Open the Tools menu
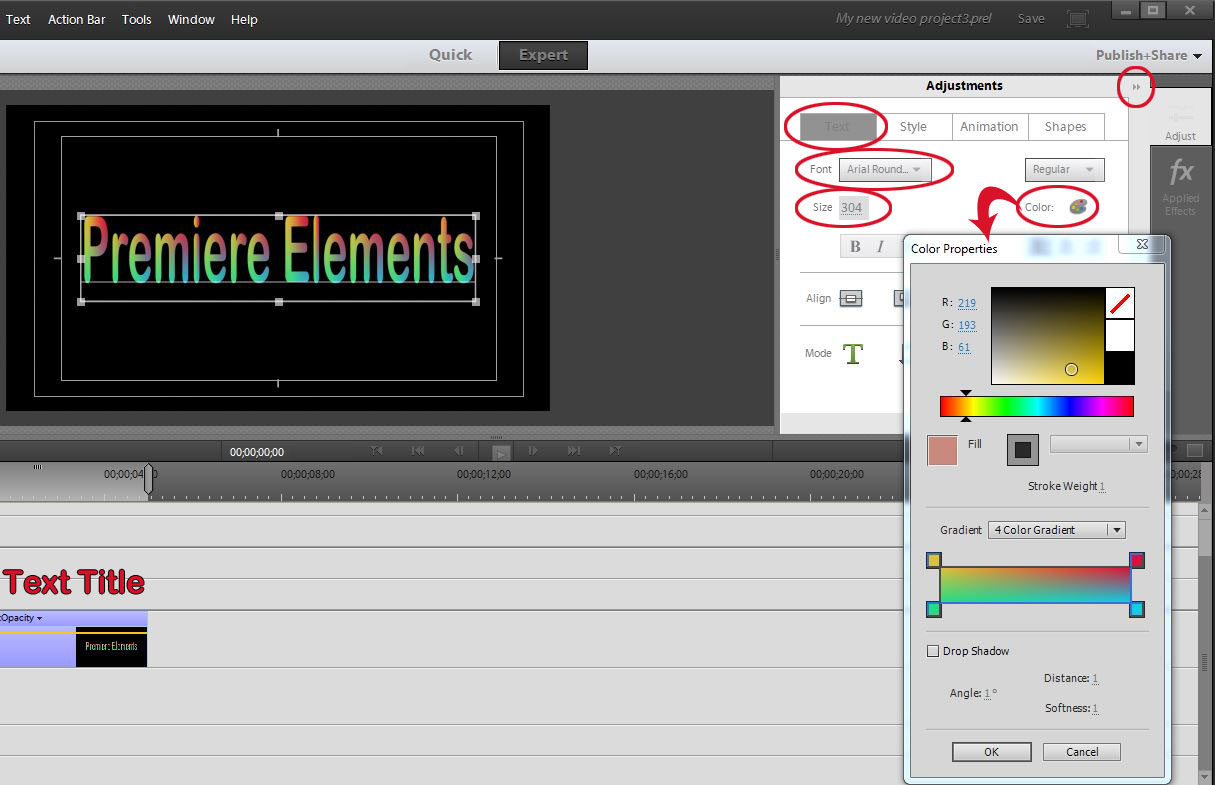1215x785 pixels. coord(137,19)
